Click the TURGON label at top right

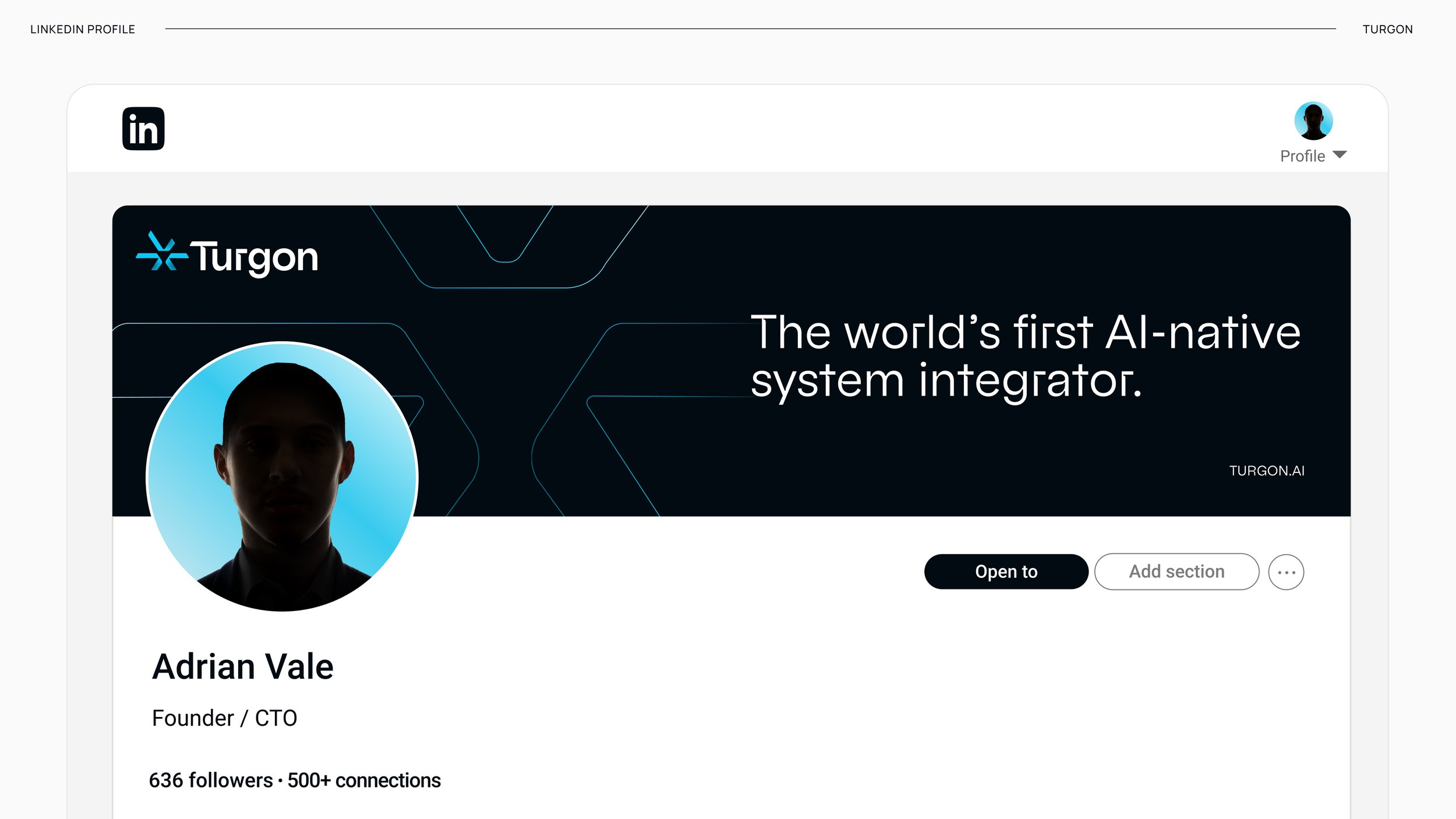point(1387,29)
